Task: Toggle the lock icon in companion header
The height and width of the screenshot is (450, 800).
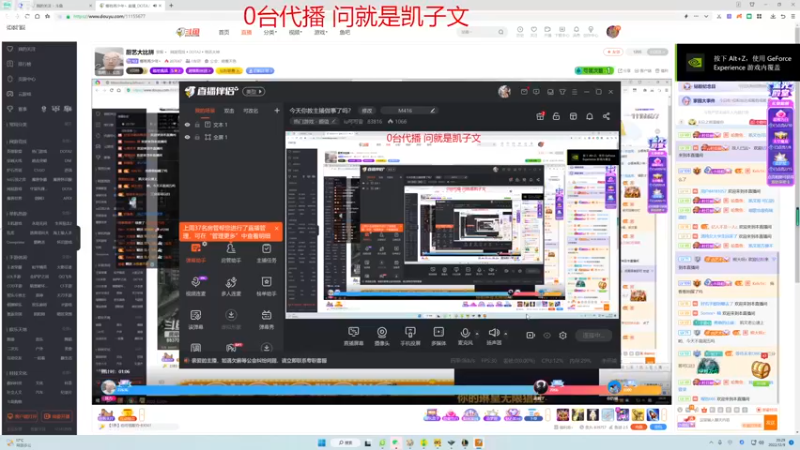Action: point(556,116)
